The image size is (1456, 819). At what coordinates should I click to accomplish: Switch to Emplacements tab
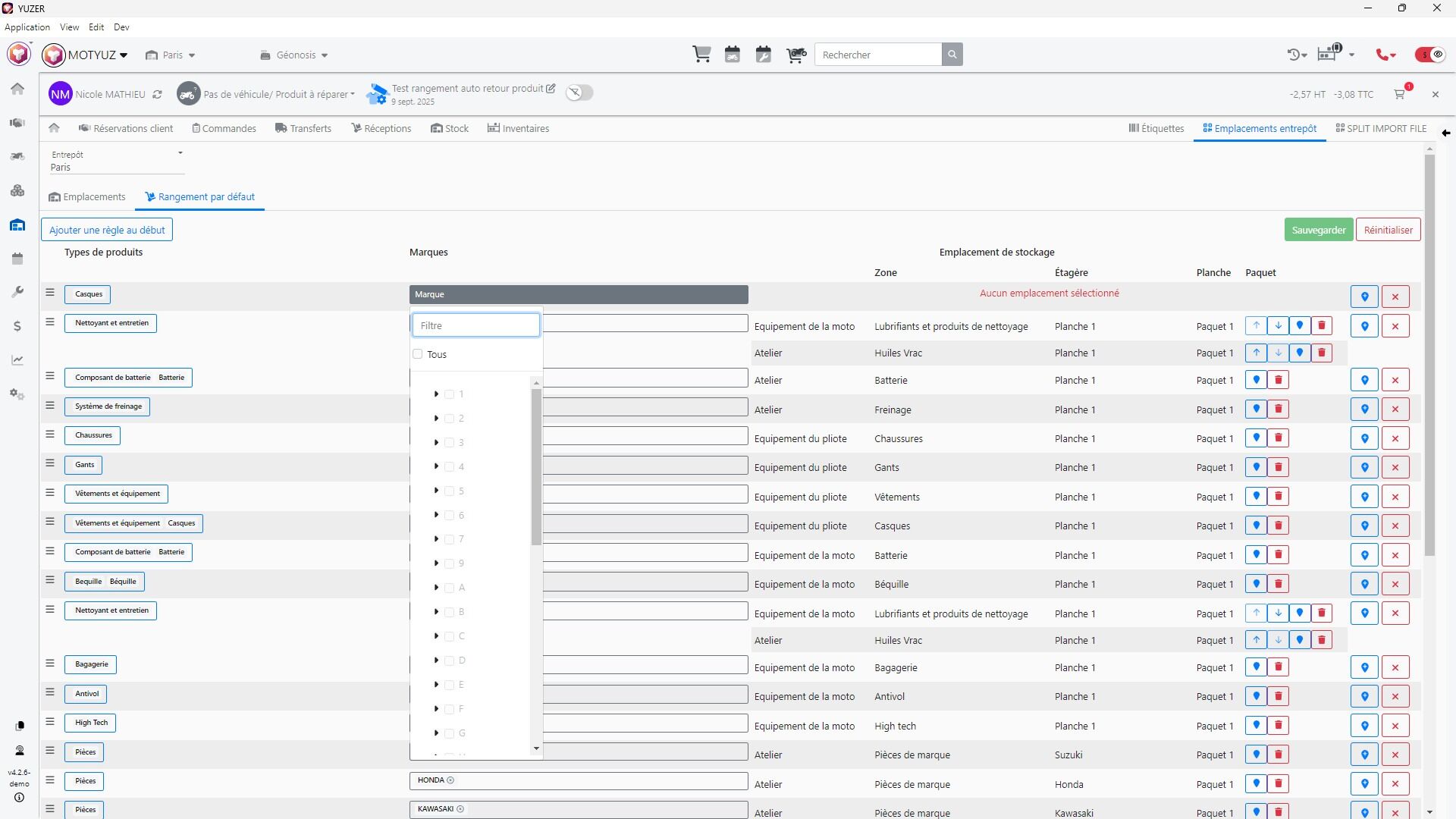pos(87,197)
